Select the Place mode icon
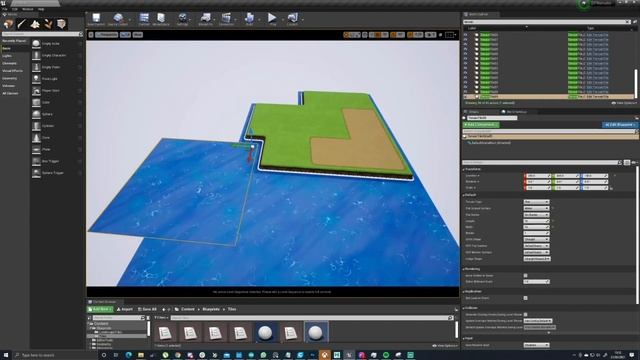 pyautogui.click(x=9, y=24)
